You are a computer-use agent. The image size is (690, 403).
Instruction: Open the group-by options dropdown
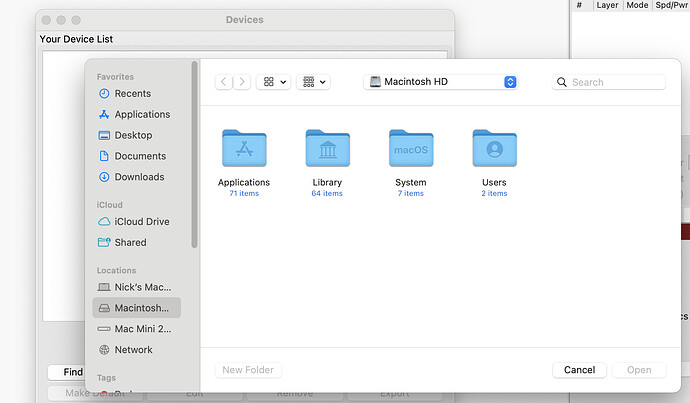tap(313, 82)
